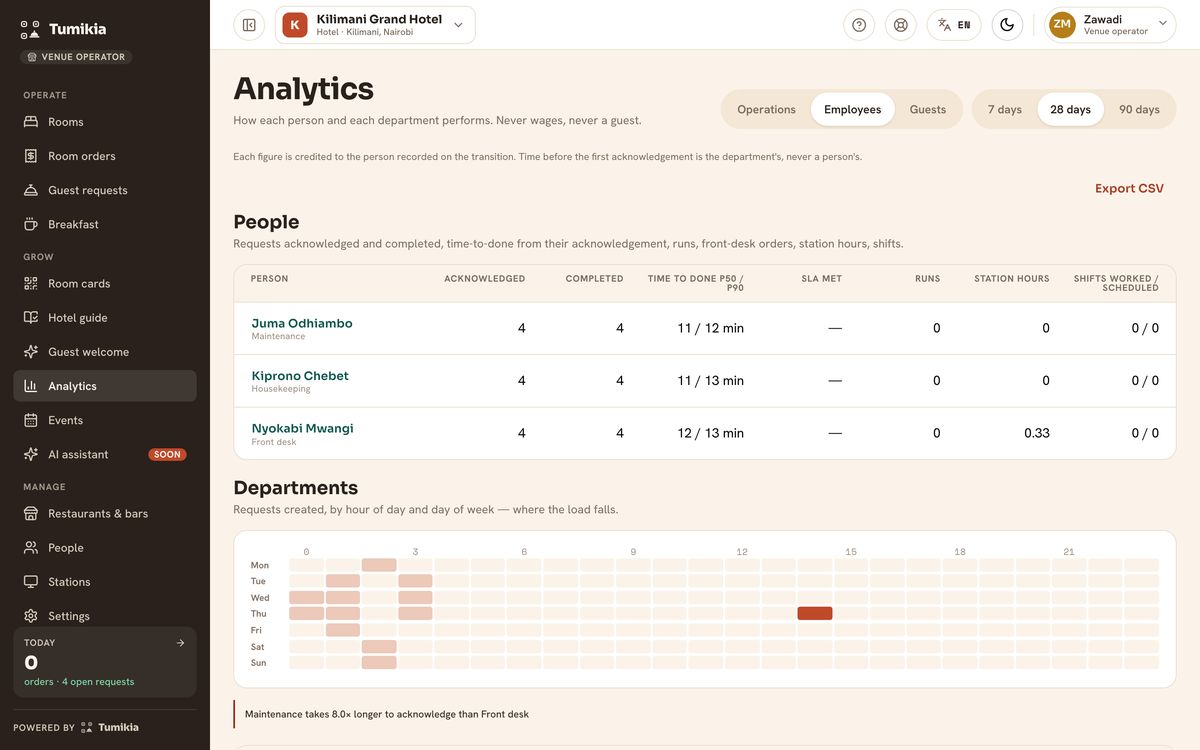Click the People users icon
Screen dimensions: 1200x750
[x=30, y=547]
